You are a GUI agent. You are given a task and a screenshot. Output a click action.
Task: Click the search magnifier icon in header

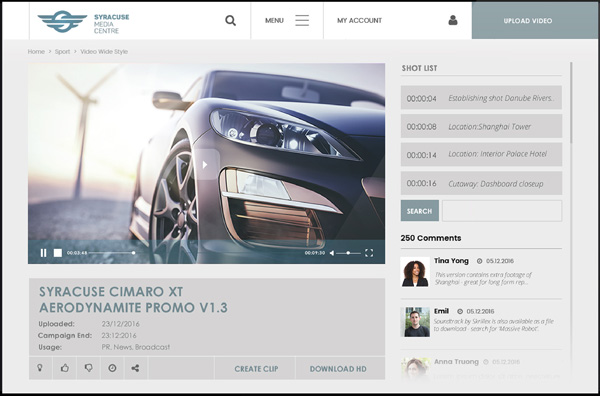[230, 20]
